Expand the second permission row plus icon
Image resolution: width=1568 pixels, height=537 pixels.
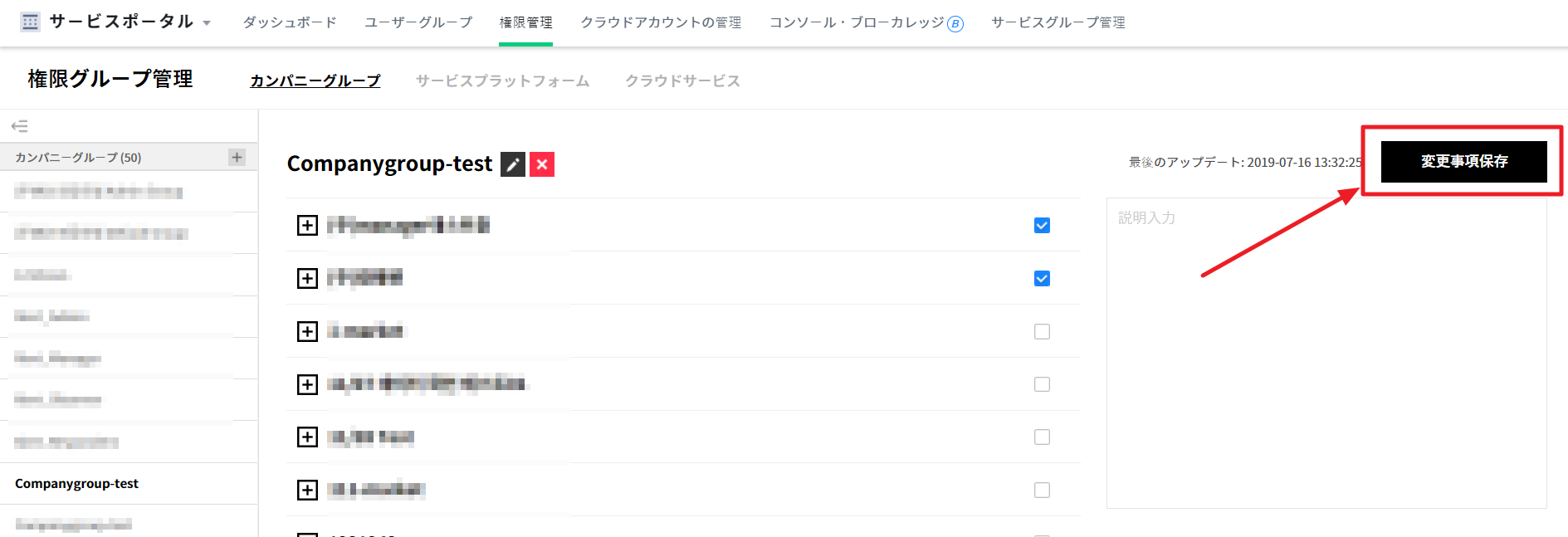(x=307, y=278)
